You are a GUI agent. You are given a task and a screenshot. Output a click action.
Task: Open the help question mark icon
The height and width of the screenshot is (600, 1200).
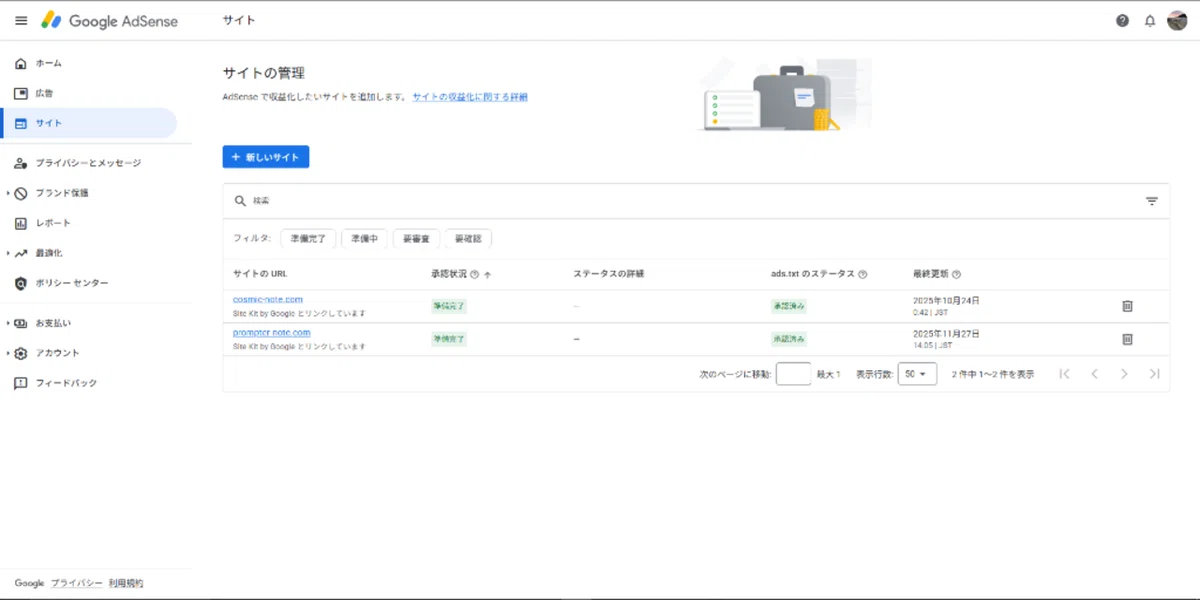click(1122, 20)
